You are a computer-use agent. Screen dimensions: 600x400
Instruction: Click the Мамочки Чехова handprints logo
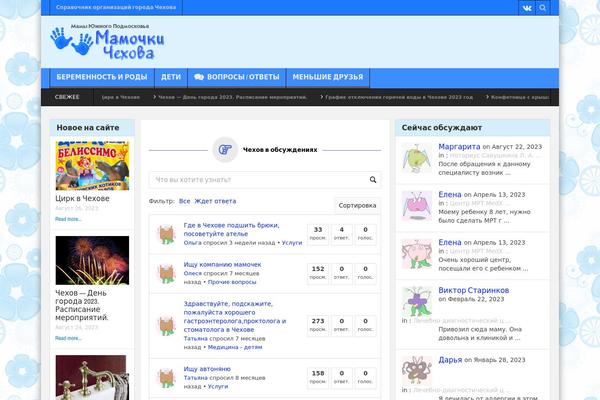107,42
